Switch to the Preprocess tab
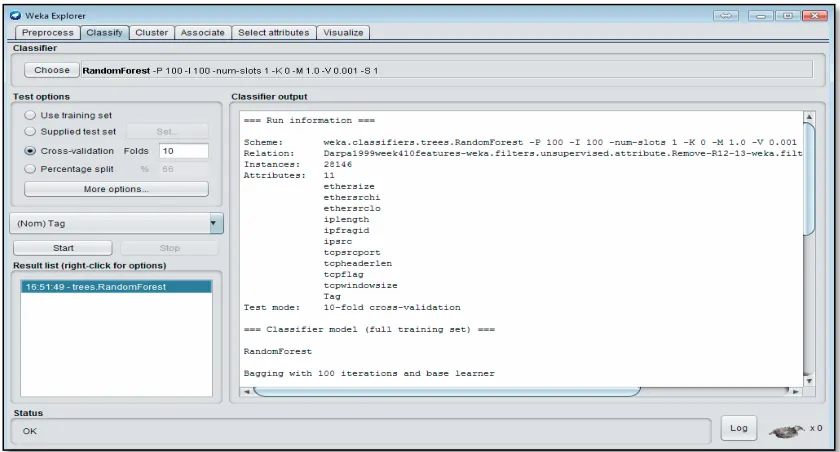Viewport: 840px width, 452px height. [x=48, y=33]
